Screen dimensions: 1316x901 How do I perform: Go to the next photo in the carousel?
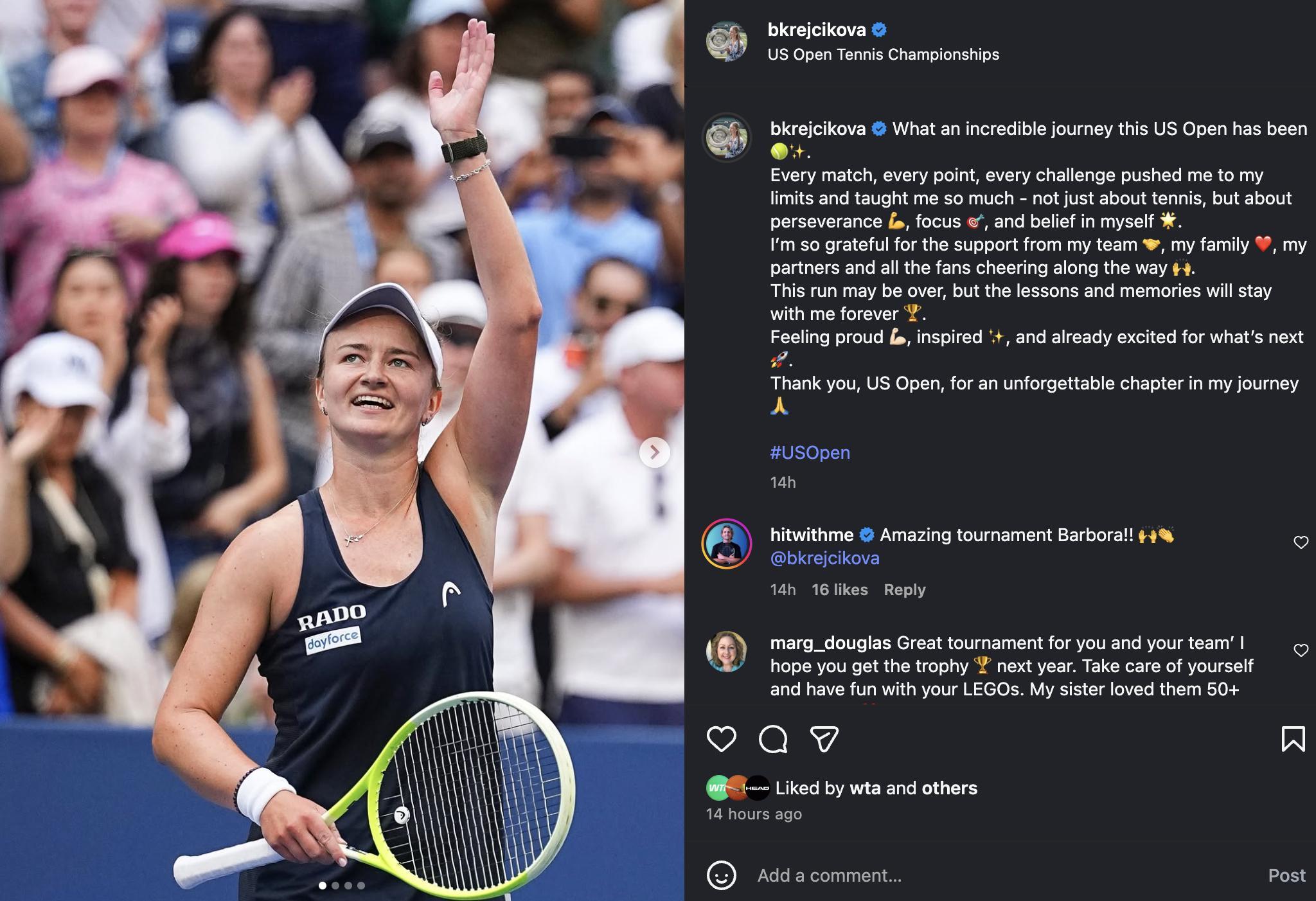pyautogui.click(x=655, y=453)
